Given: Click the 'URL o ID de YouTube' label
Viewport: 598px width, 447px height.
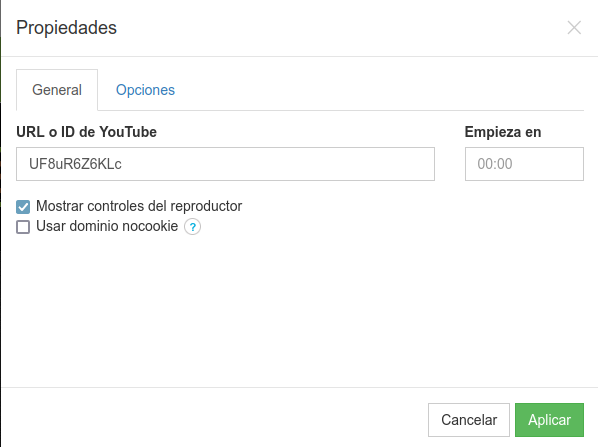Looking at the screenshot, I should (87, 132).
